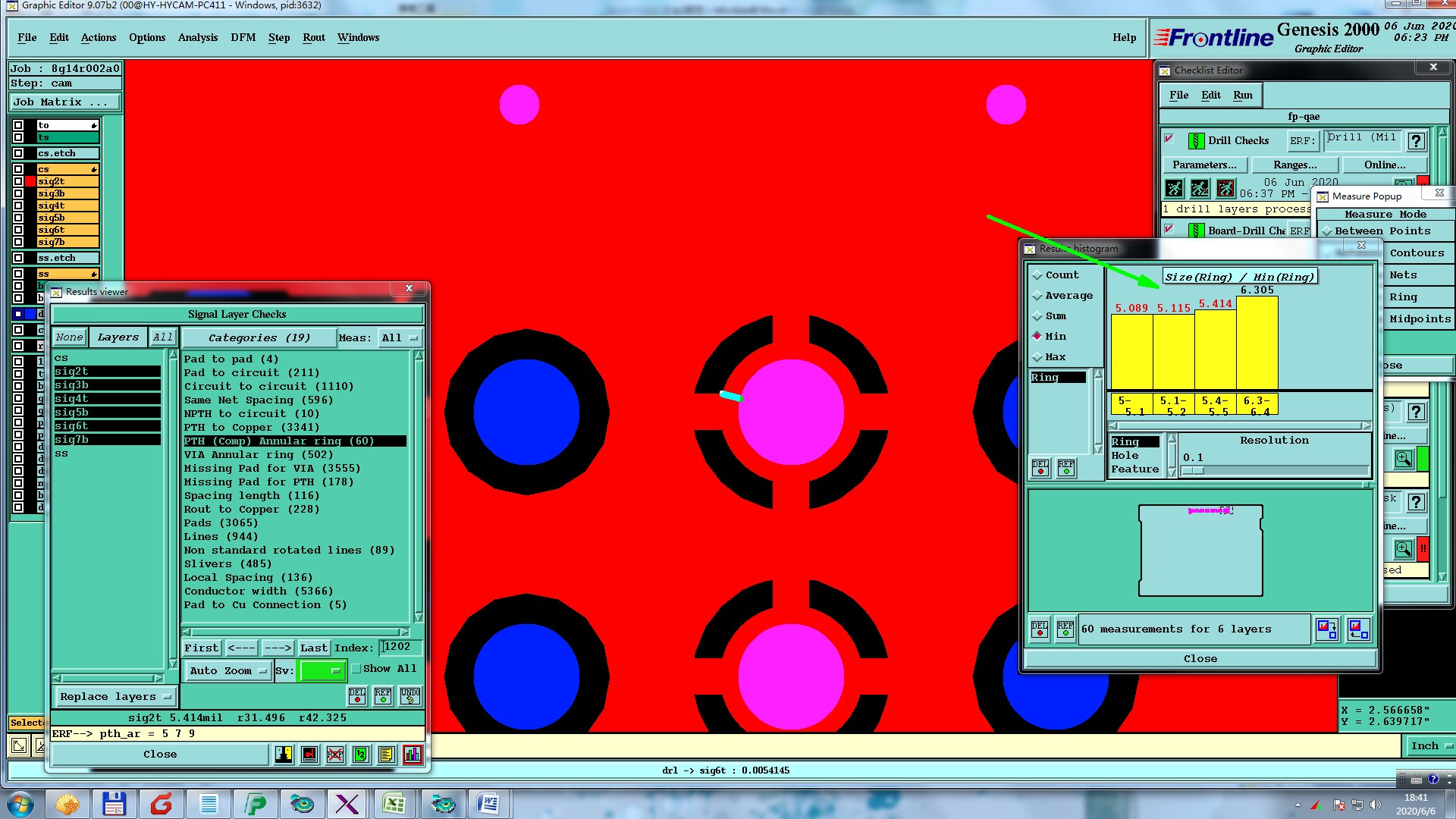Click the green numbered page icon
Viewport: 1456px width, 819px height.
[x=360, y=755]
